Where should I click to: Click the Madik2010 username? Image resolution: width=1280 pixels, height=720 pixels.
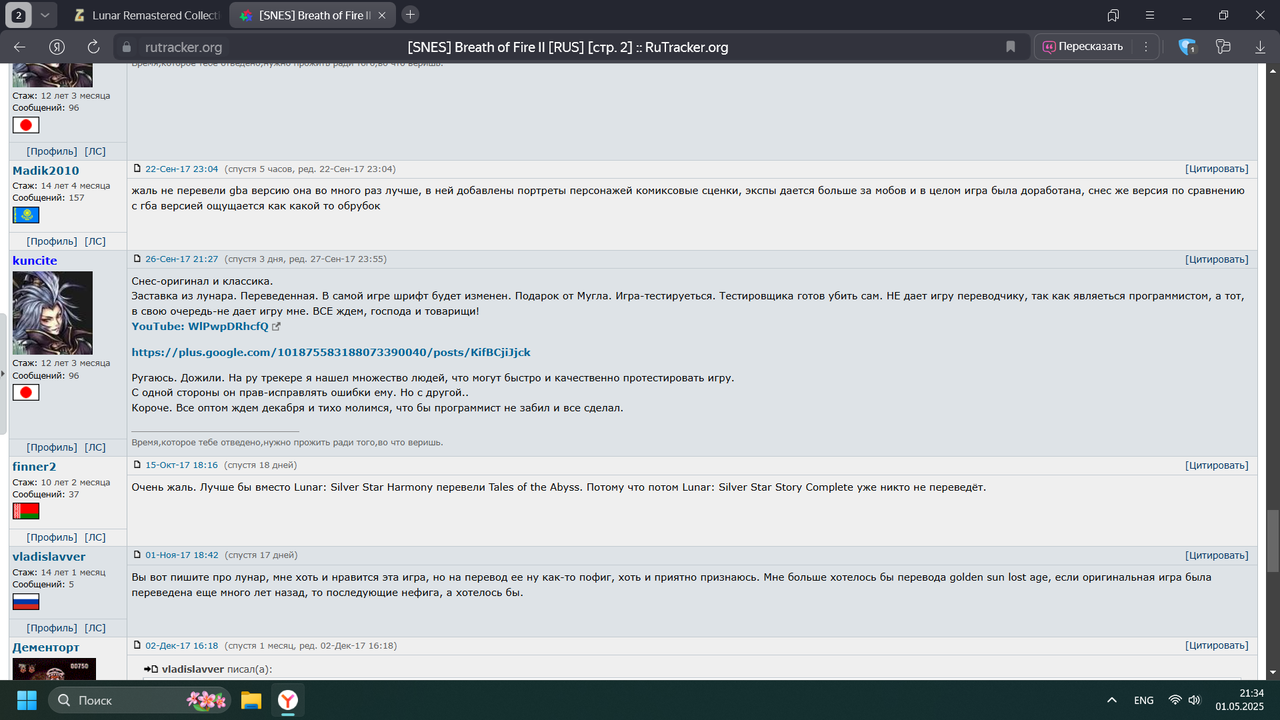pyautogui.click(x=45, y=171)
